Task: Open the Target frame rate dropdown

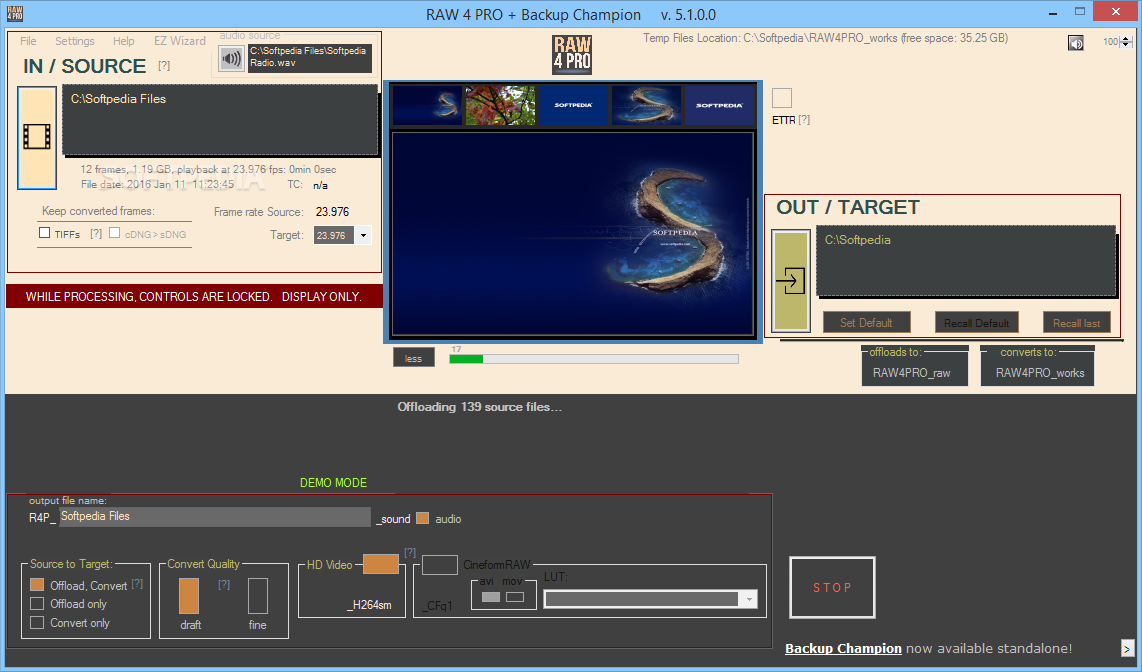Action: click(x=363, y=235)
